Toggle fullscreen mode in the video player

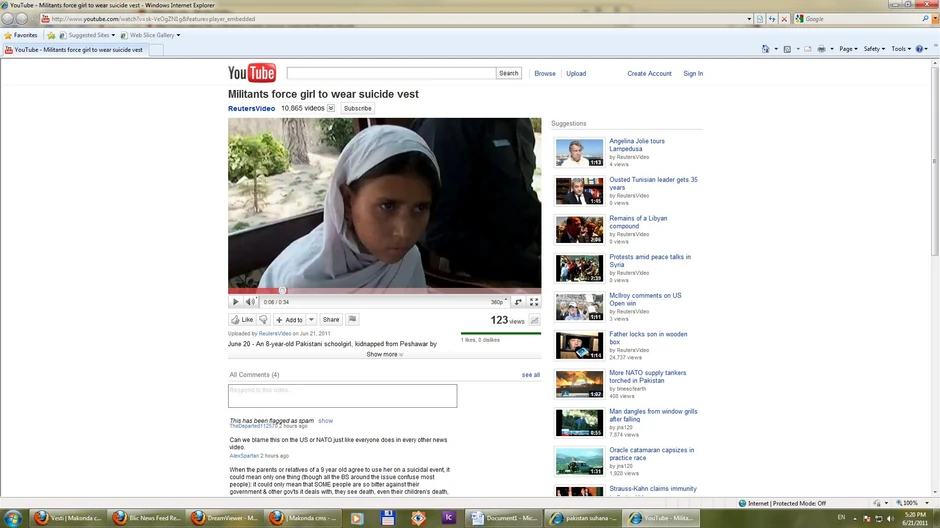click(534, 302)
